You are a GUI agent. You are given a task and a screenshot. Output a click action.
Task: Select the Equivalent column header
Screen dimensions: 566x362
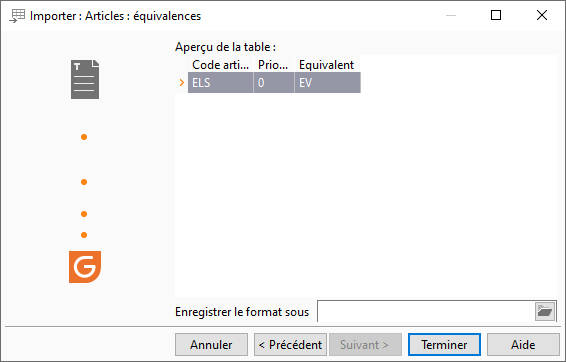(327, 65)
